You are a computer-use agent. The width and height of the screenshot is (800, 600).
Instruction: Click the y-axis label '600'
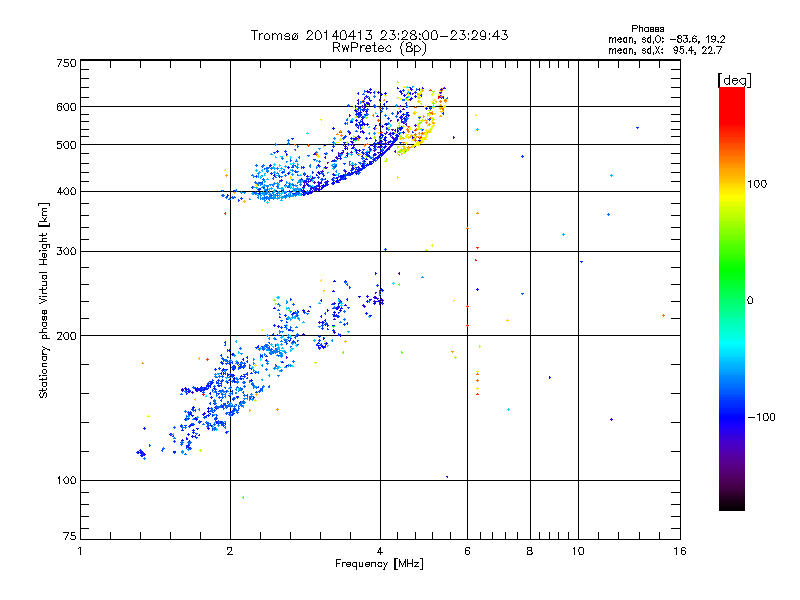point(66,107)
